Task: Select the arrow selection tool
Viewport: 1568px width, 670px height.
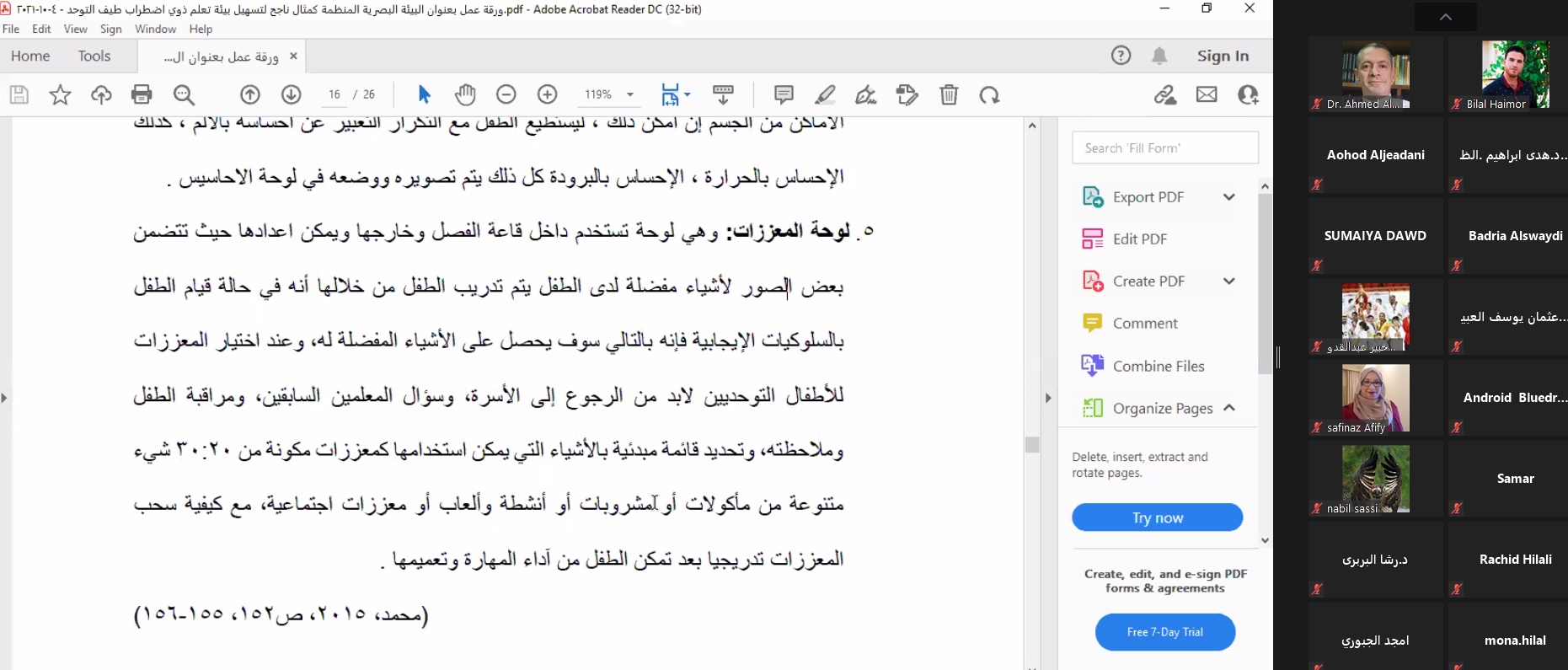Action: point(425,94)
